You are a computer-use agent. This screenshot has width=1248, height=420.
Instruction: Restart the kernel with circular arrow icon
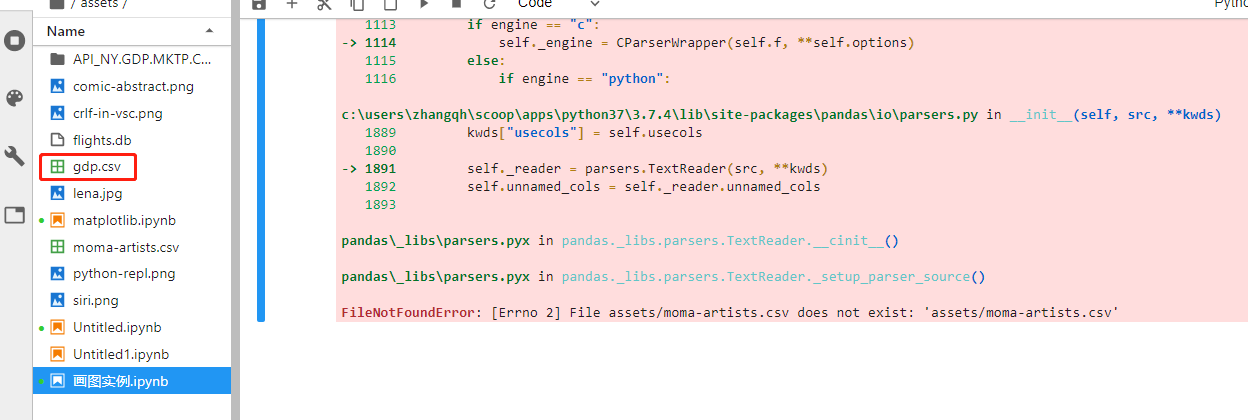pos(489,4)
